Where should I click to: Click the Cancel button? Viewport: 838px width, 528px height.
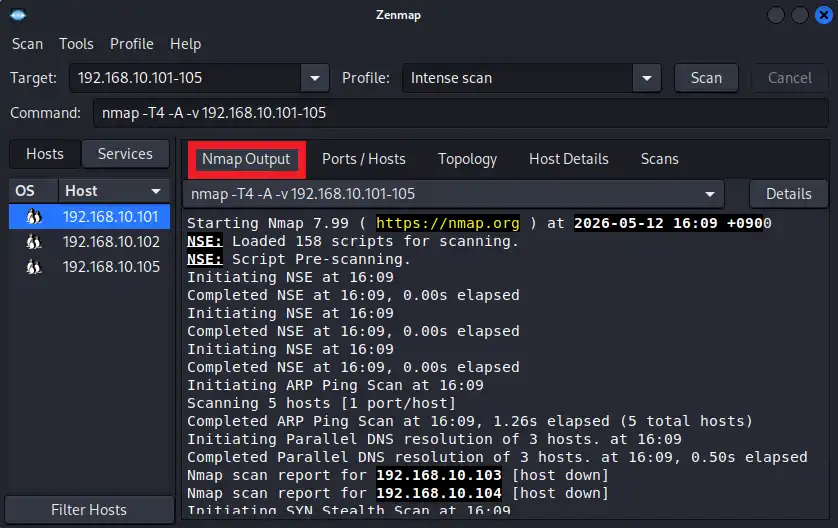[x=789, y=78]
